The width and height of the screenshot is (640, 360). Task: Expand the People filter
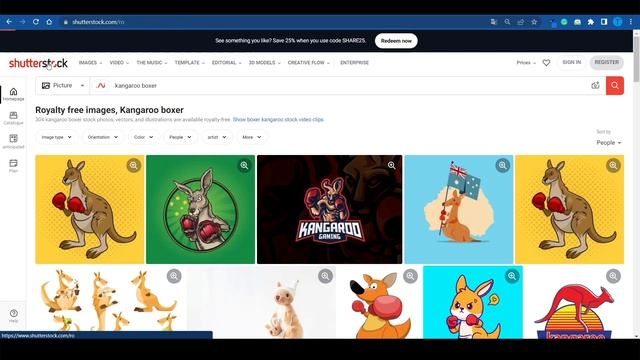click(x=180, y=137)
